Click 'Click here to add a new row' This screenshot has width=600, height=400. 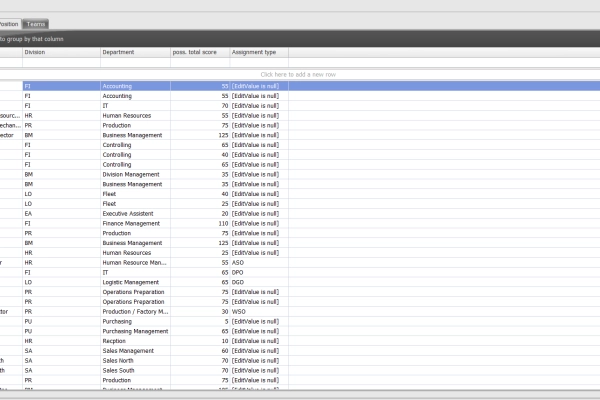point(298,75)
